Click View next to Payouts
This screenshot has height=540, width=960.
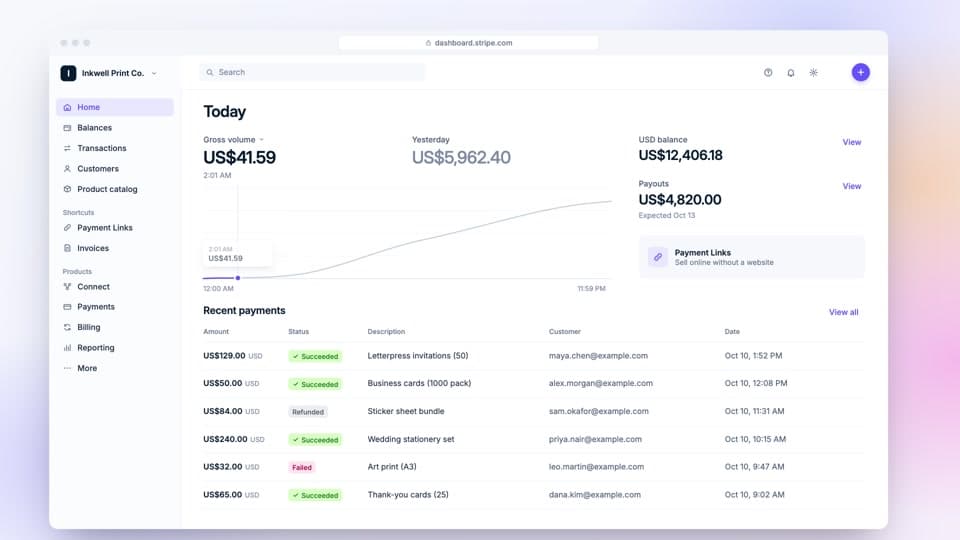tap(852, 186)
